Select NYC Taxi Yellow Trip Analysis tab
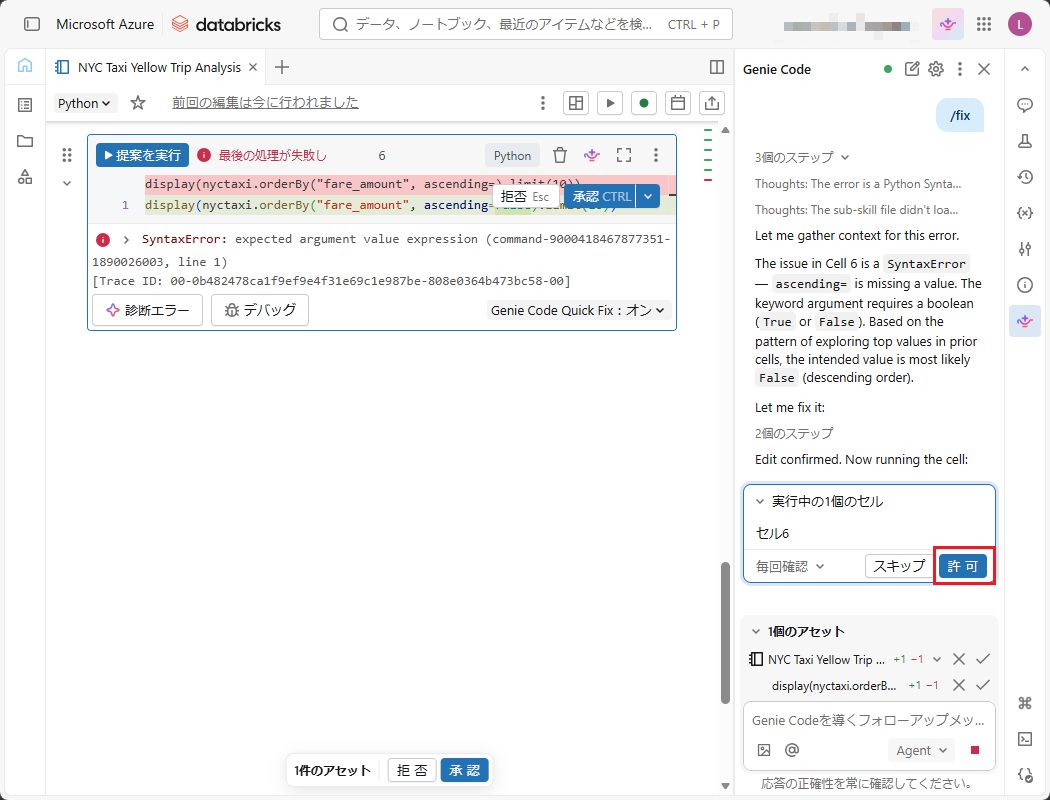 tap(158, 67)
